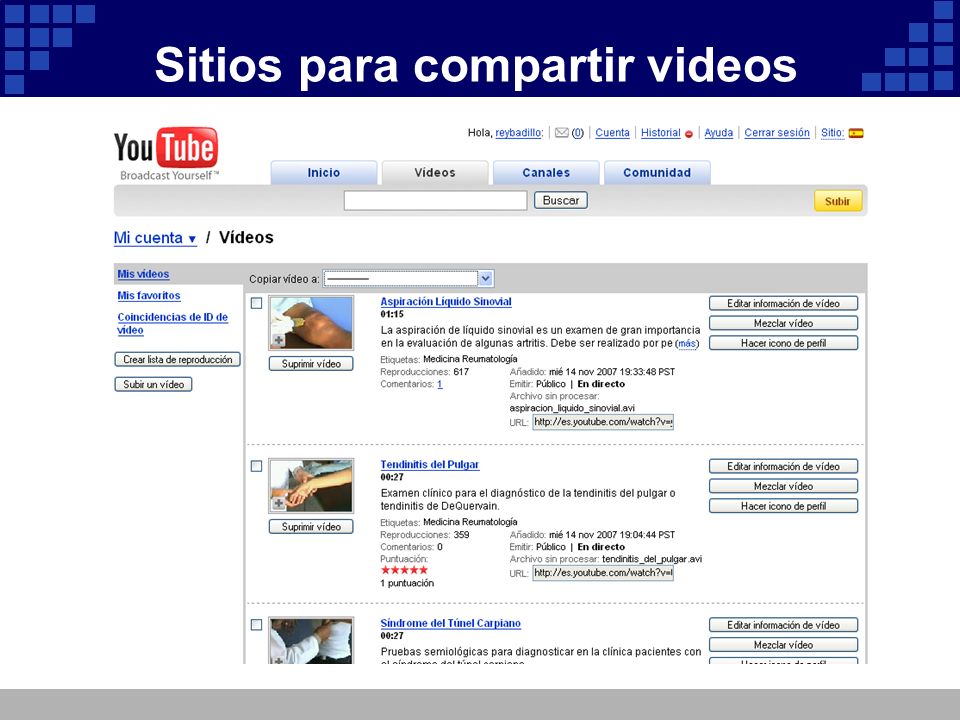Image resolution: width=960 pixels, height=720 pixels.
Task: Click the duration '01:15' text
Action: (x=392, y=314)
